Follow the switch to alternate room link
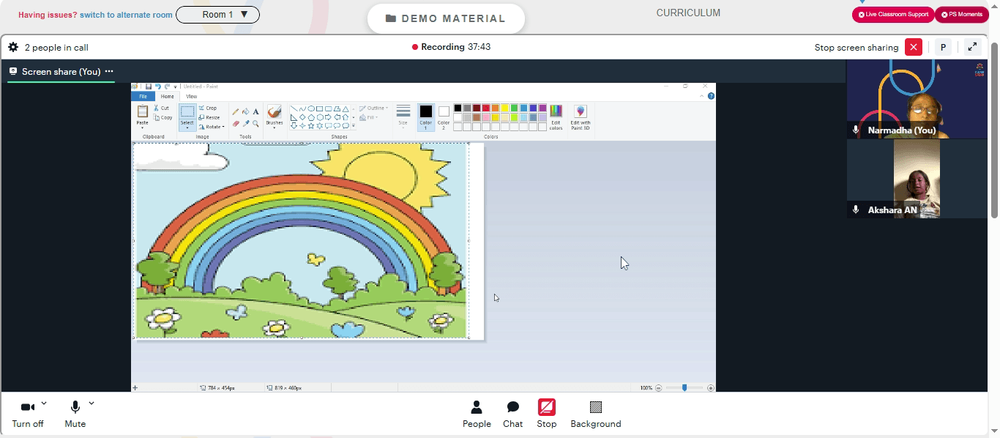 pos(126,15)
